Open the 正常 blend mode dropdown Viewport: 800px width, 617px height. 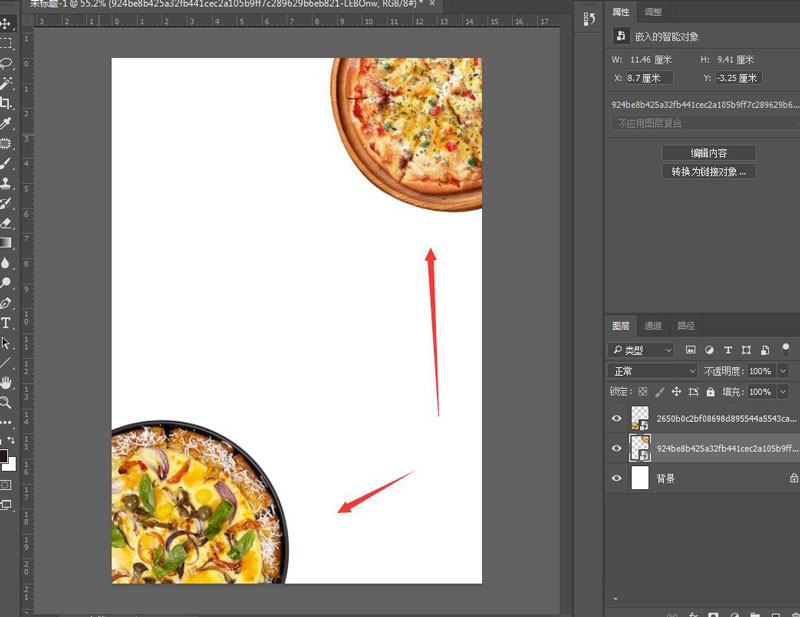[653, 371]
